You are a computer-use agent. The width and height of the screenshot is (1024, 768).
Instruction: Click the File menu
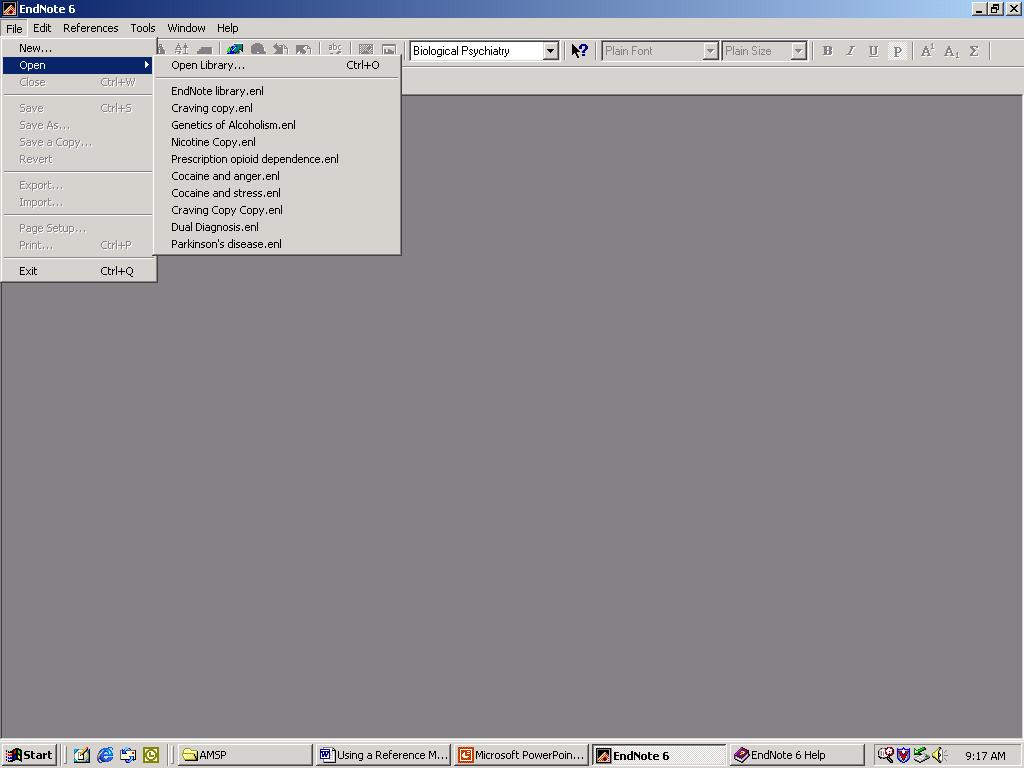point(14,28)
